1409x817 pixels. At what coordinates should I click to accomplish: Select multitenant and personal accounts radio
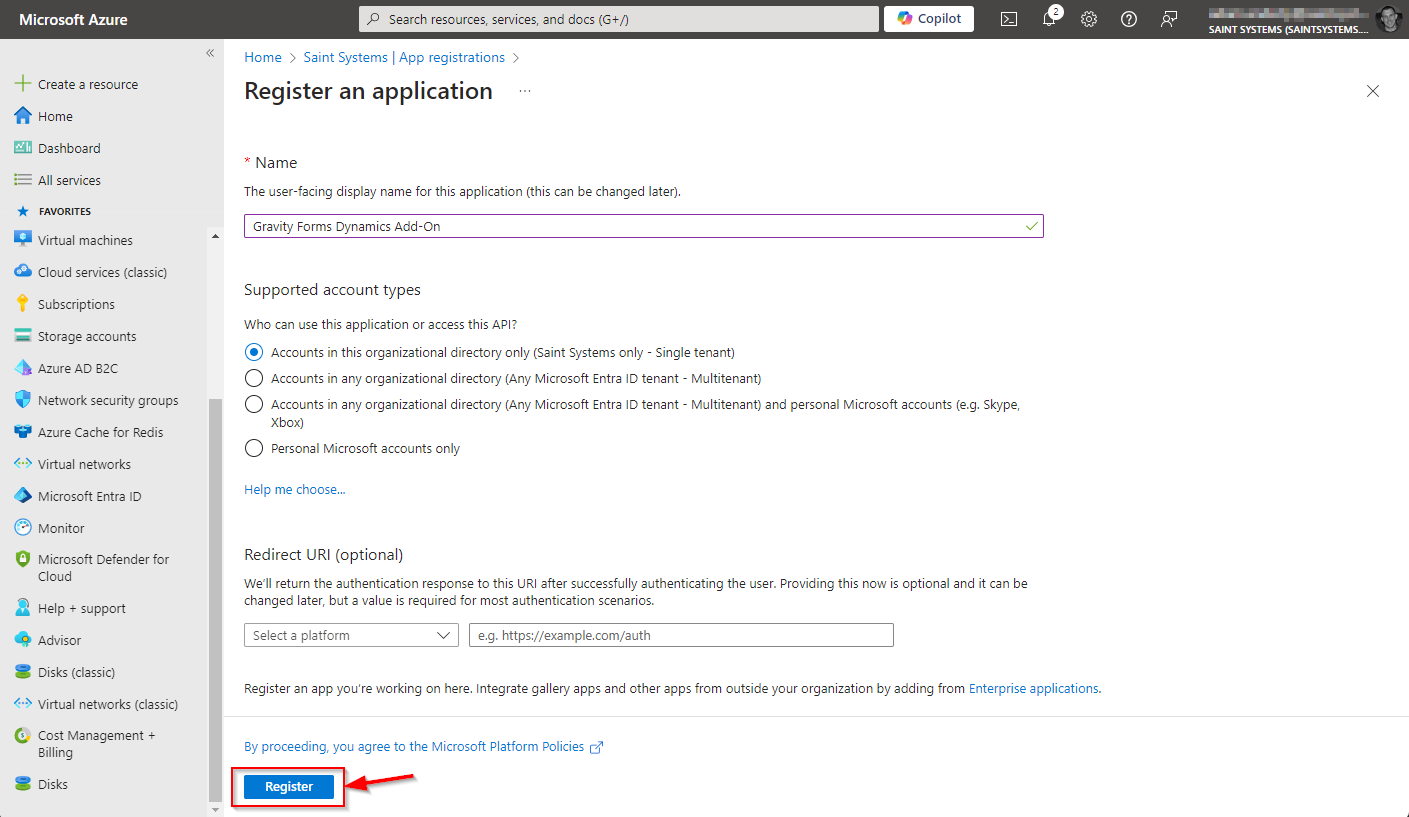[254, 404]
